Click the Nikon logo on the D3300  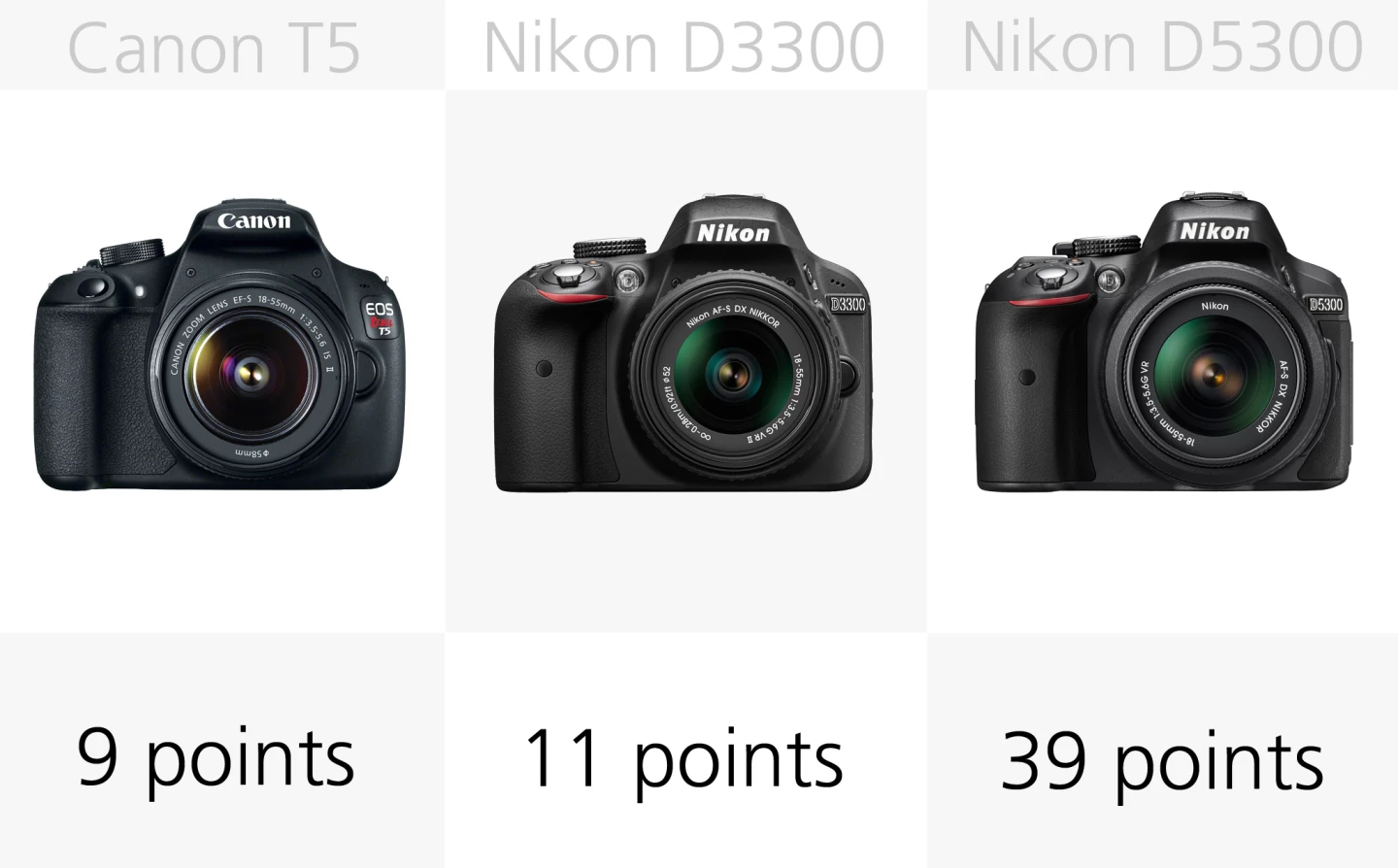click(733, 233)
